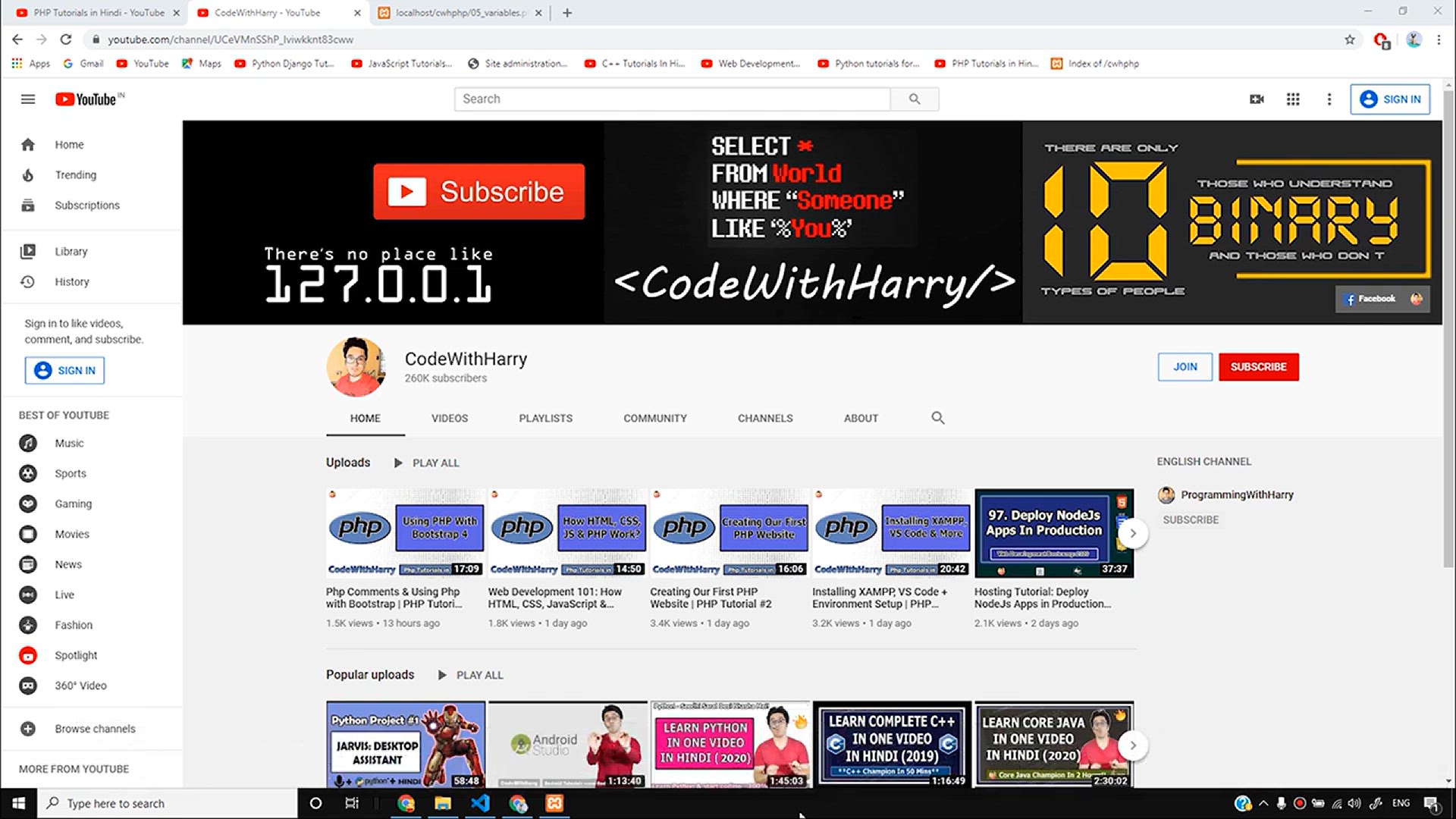This screenshot has width=1456, height=819.
Task: Subscribe to ProgrammingWithHarry channel
Action: point(1191,520)
